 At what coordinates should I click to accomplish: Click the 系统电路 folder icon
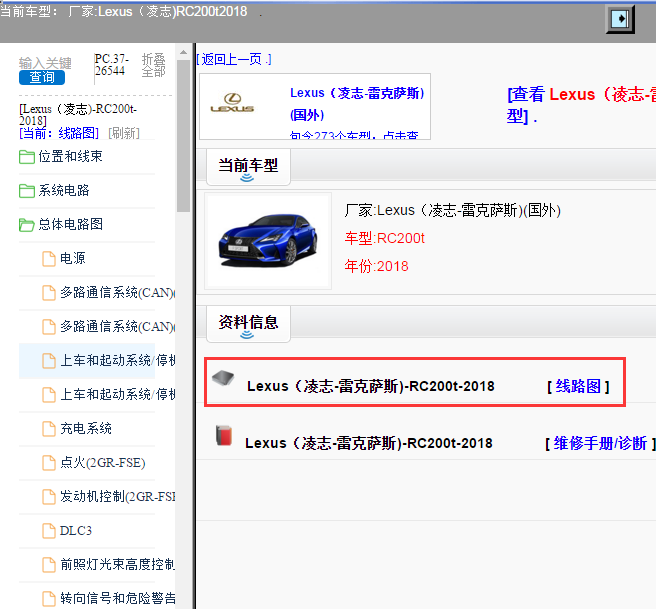pos(27,191)
